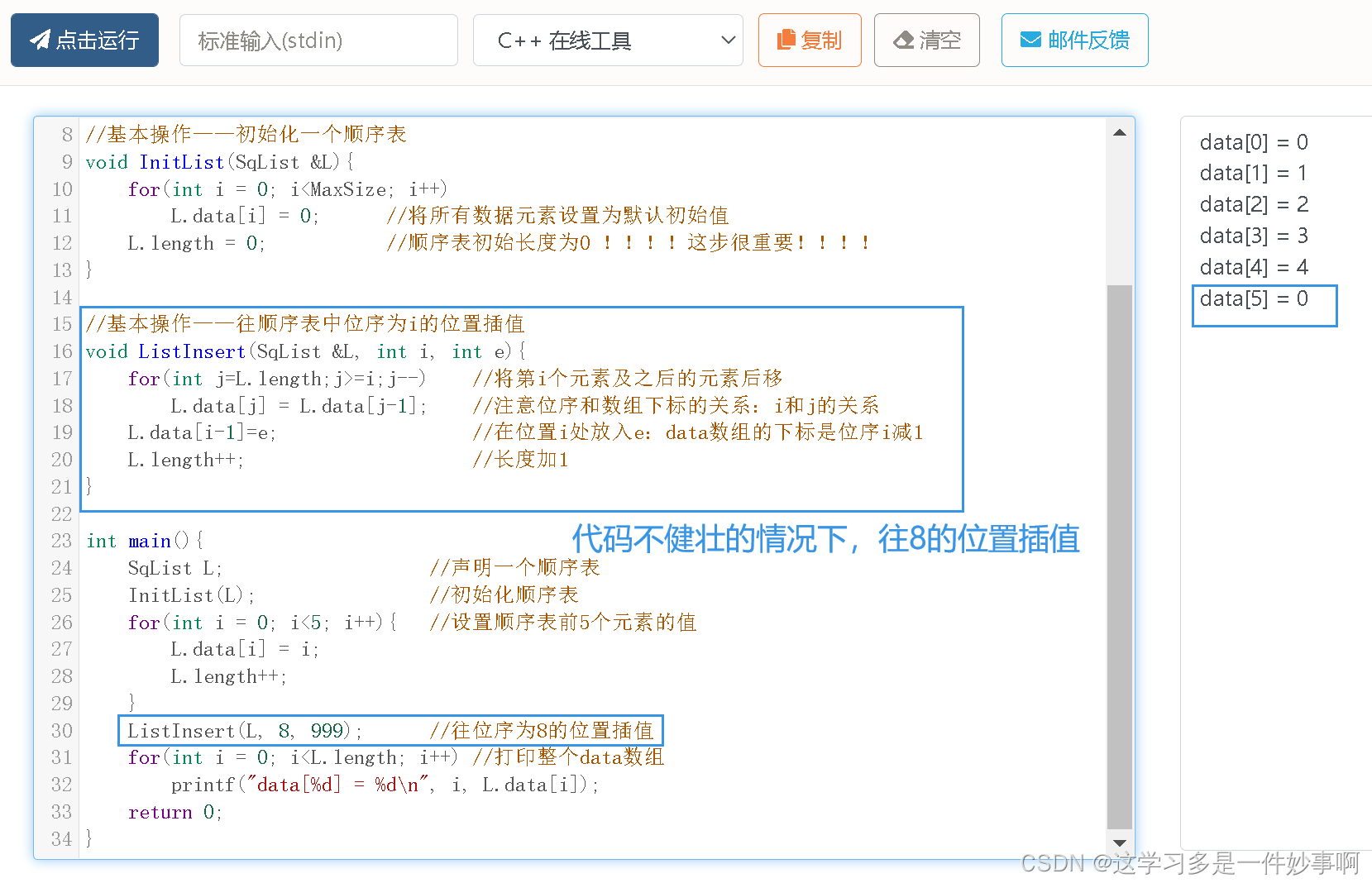
Task: Click output line data[3] = 3
Action: [x=1254, y=236]
